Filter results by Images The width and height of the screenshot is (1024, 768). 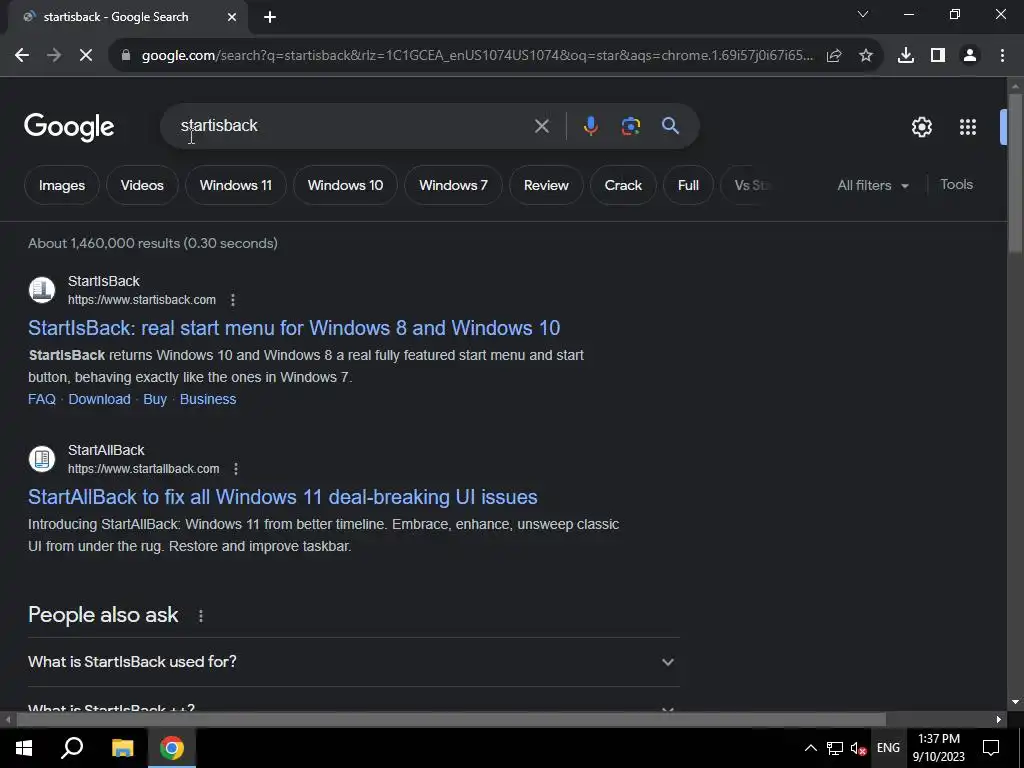62,185
